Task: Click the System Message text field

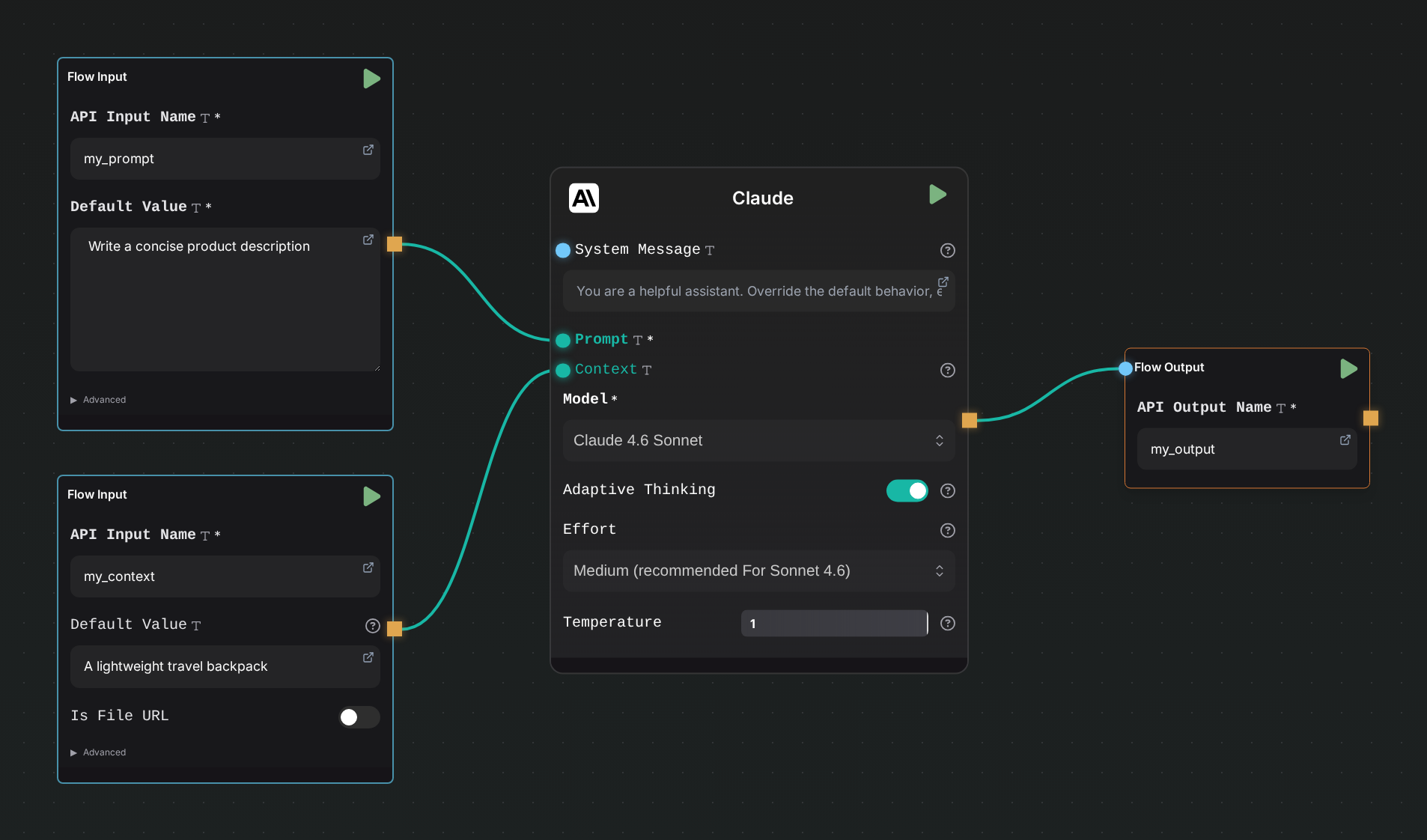Action: (759, 291)
